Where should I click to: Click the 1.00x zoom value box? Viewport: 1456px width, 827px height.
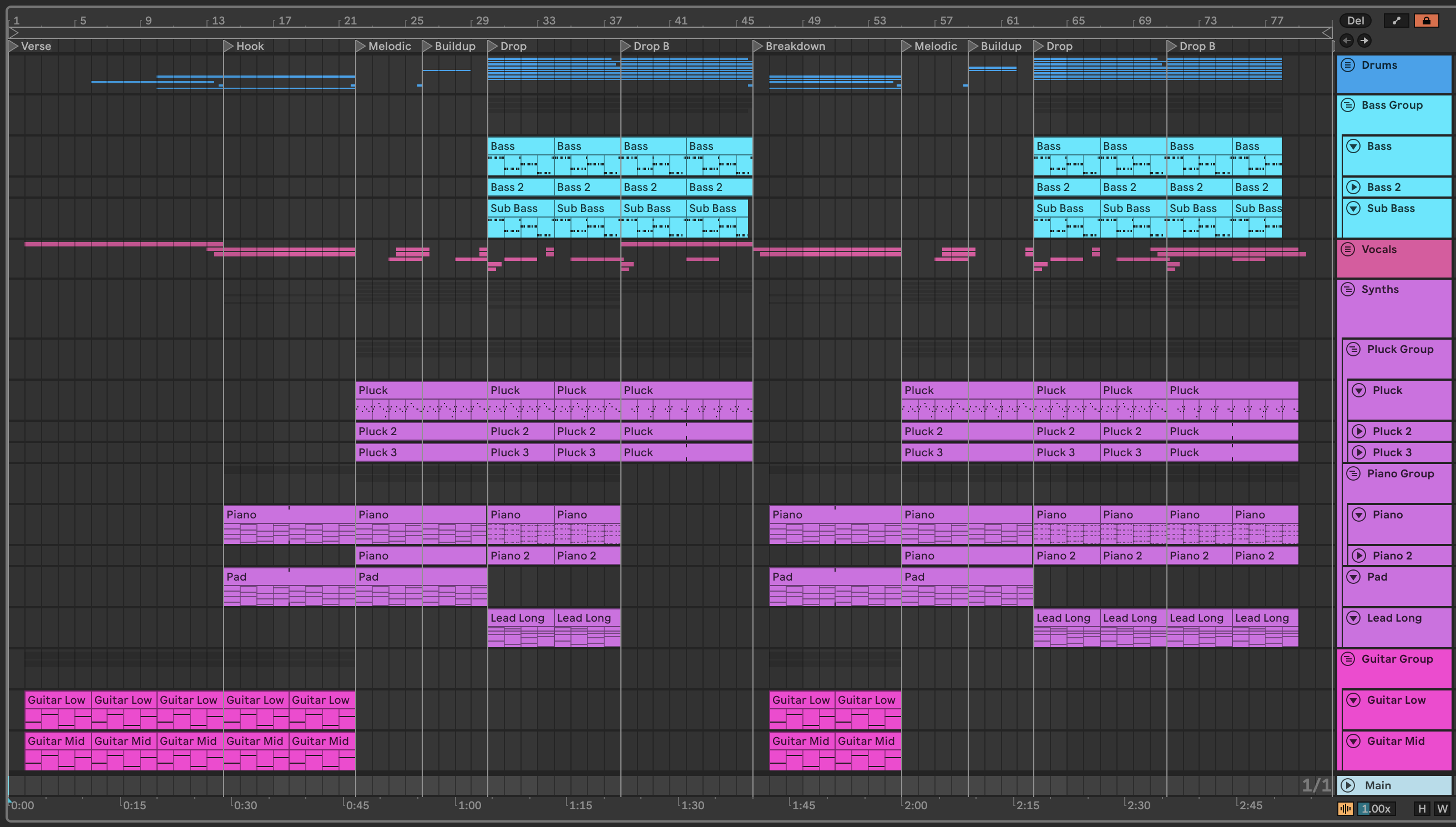[1377, 808]
